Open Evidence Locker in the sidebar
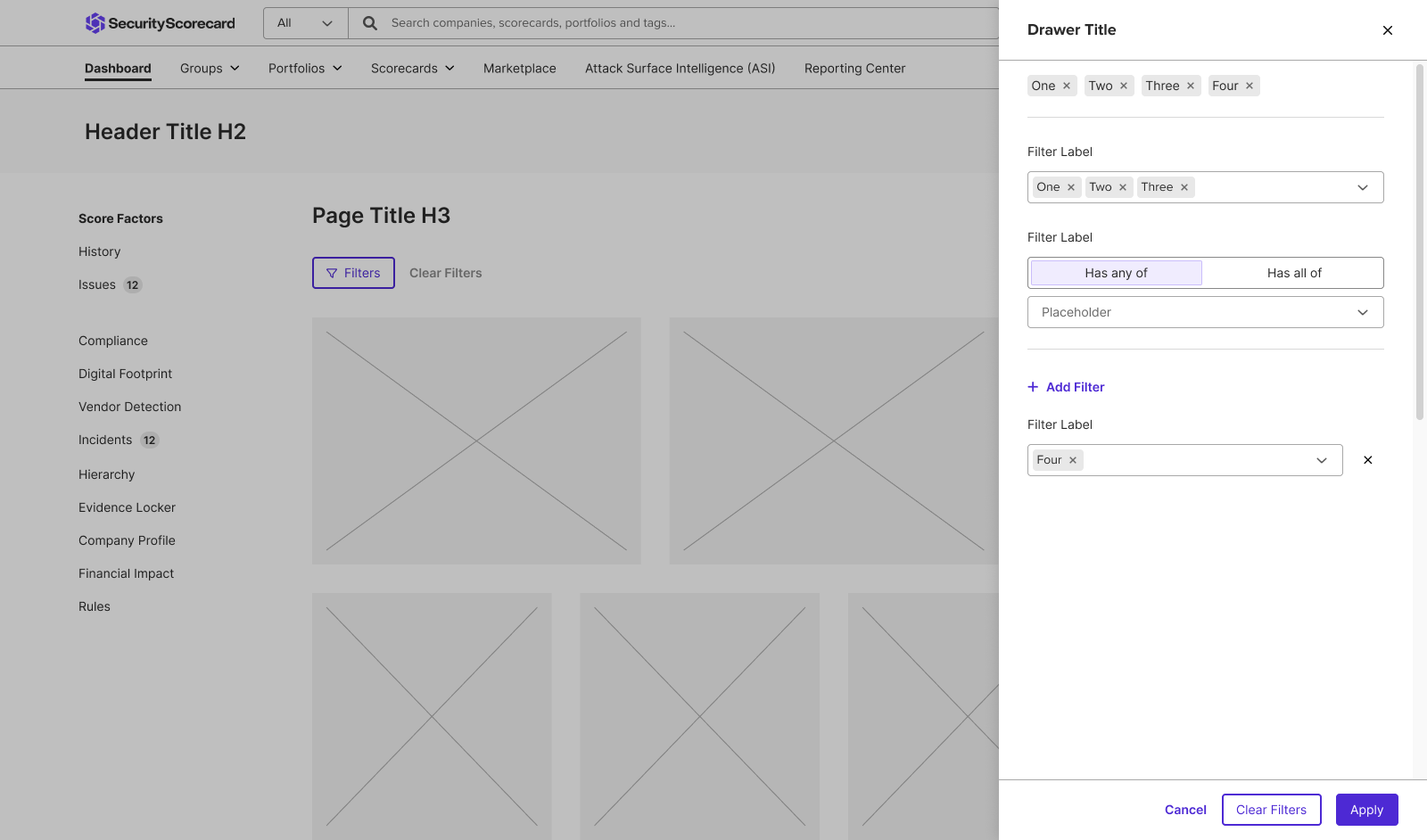The height and width of the screenshot is (840, 1427). pos(128,507)
